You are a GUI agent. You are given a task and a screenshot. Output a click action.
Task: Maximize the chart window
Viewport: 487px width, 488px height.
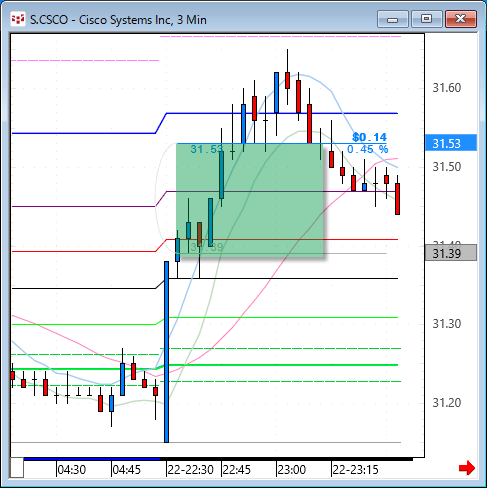(x=426, y=19)
